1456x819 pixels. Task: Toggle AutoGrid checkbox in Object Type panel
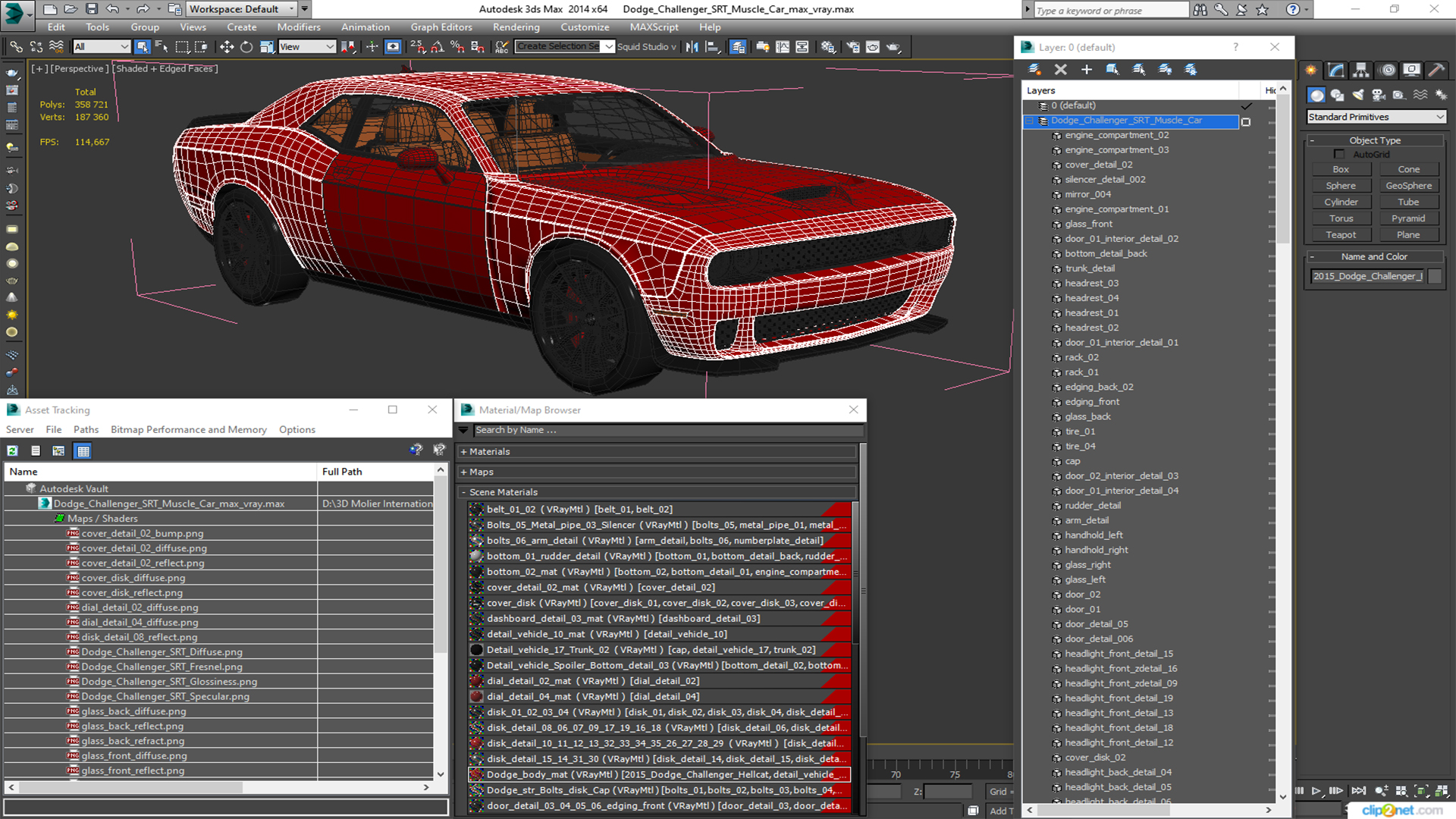click(x=1338, y=155)
